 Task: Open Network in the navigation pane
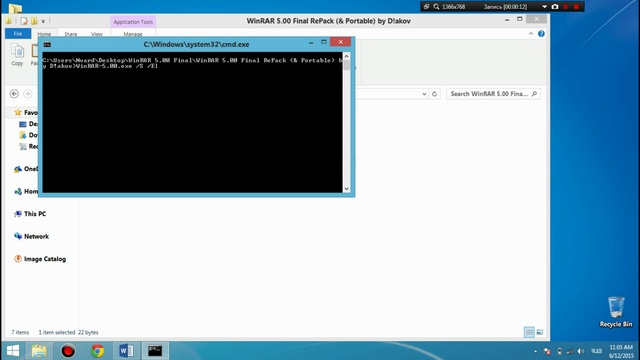(x=31, y=236)
